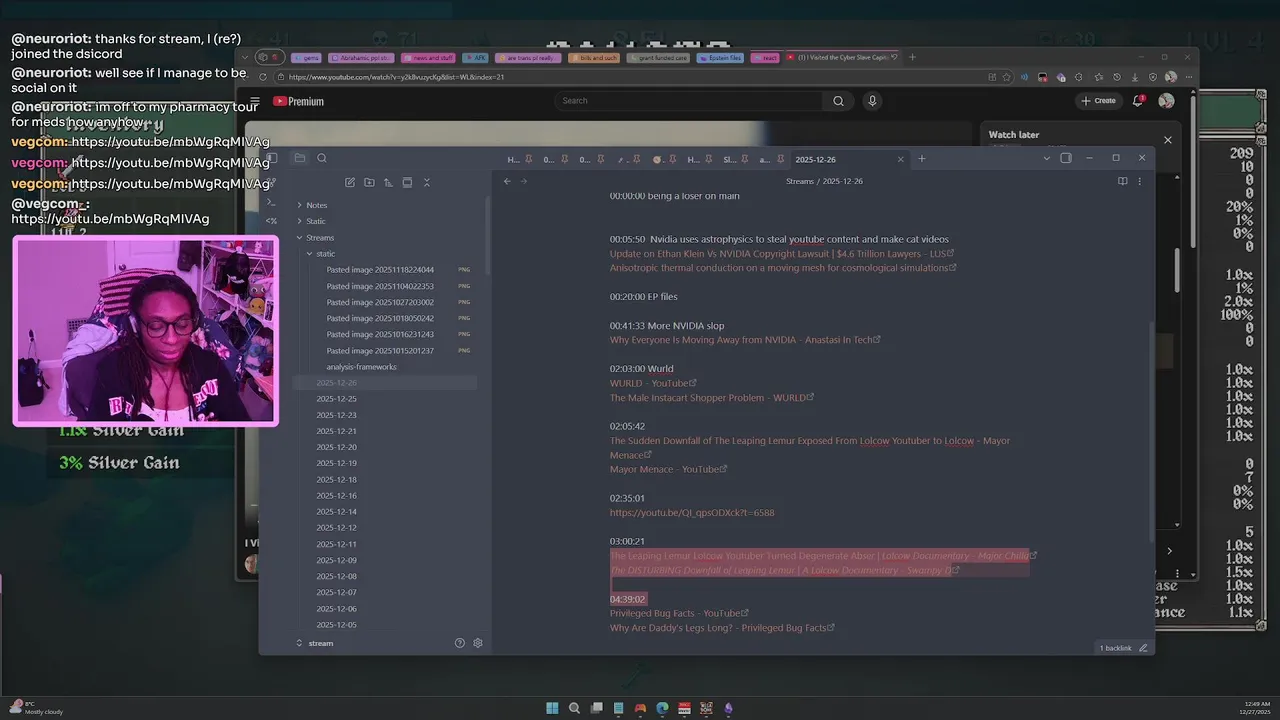
Task: Close the Watch later playlist panel
Action: click(1167, 140)
